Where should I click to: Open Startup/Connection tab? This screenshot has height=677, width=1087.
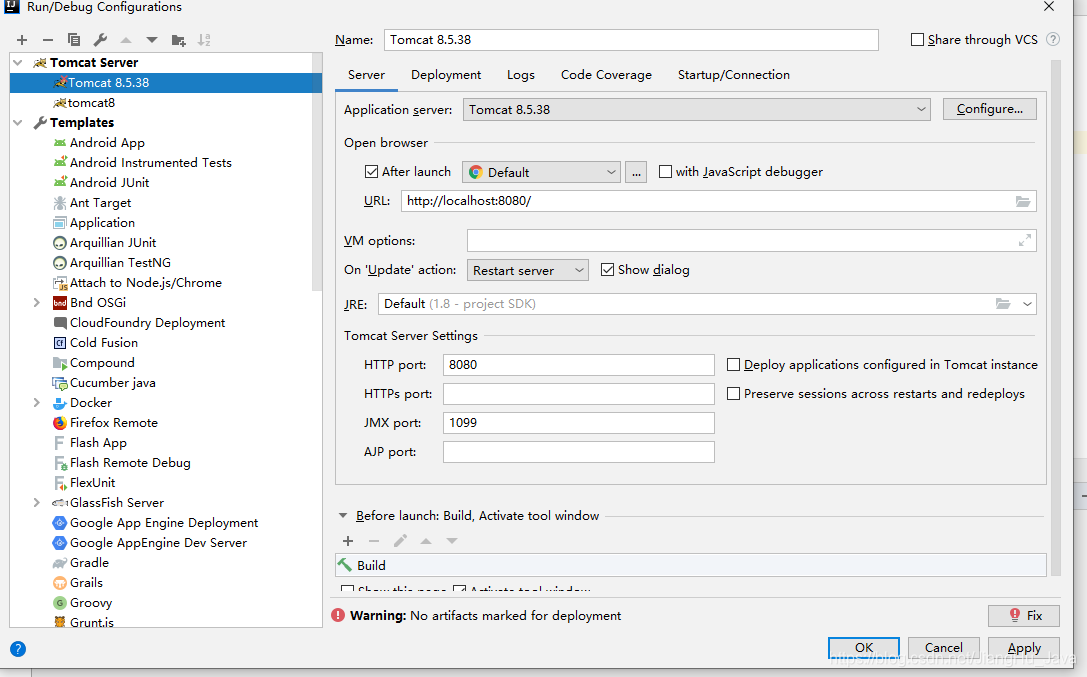coord(733,75)
